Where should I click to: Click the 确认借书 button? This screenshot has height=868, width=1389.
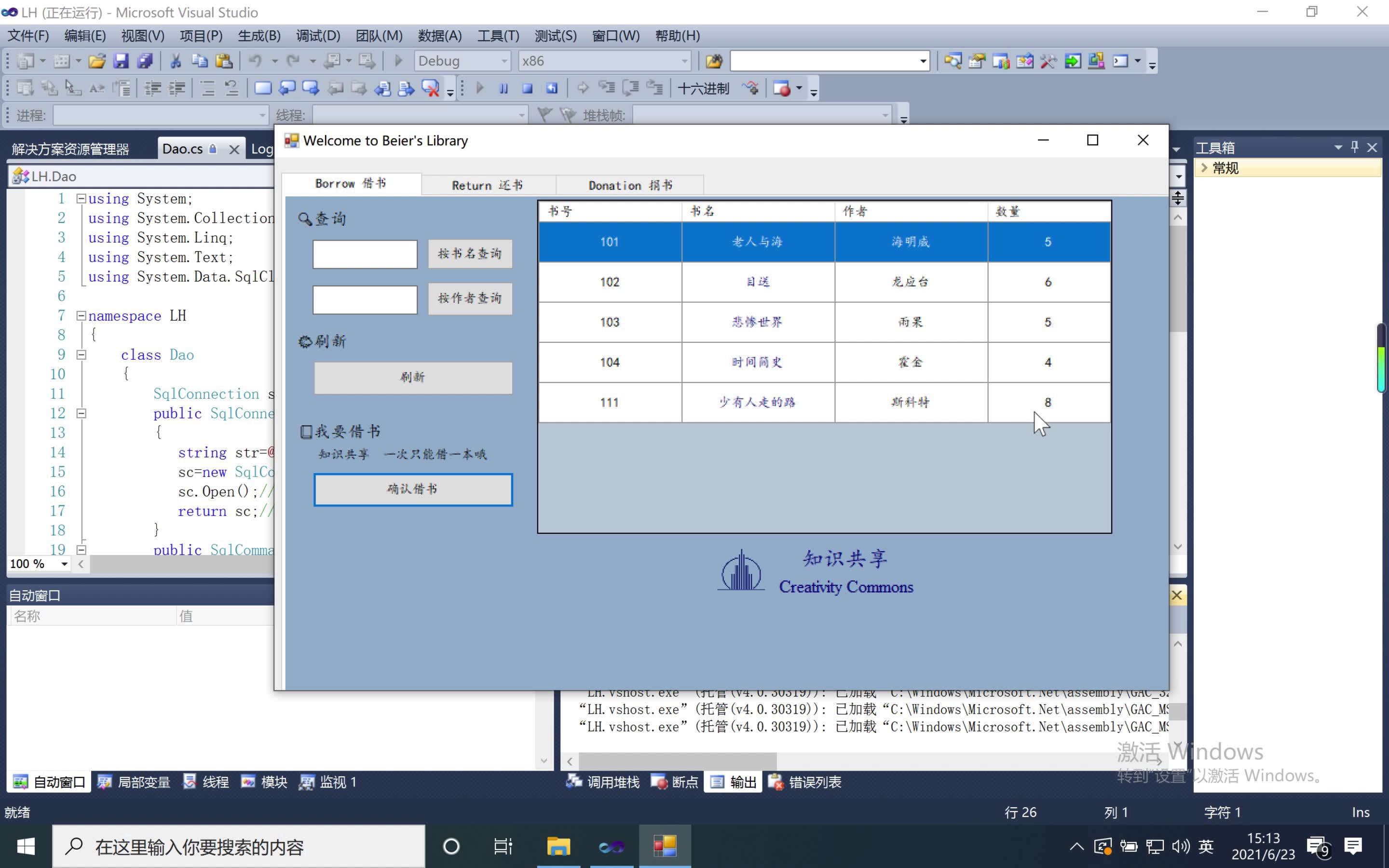[413, 489]
